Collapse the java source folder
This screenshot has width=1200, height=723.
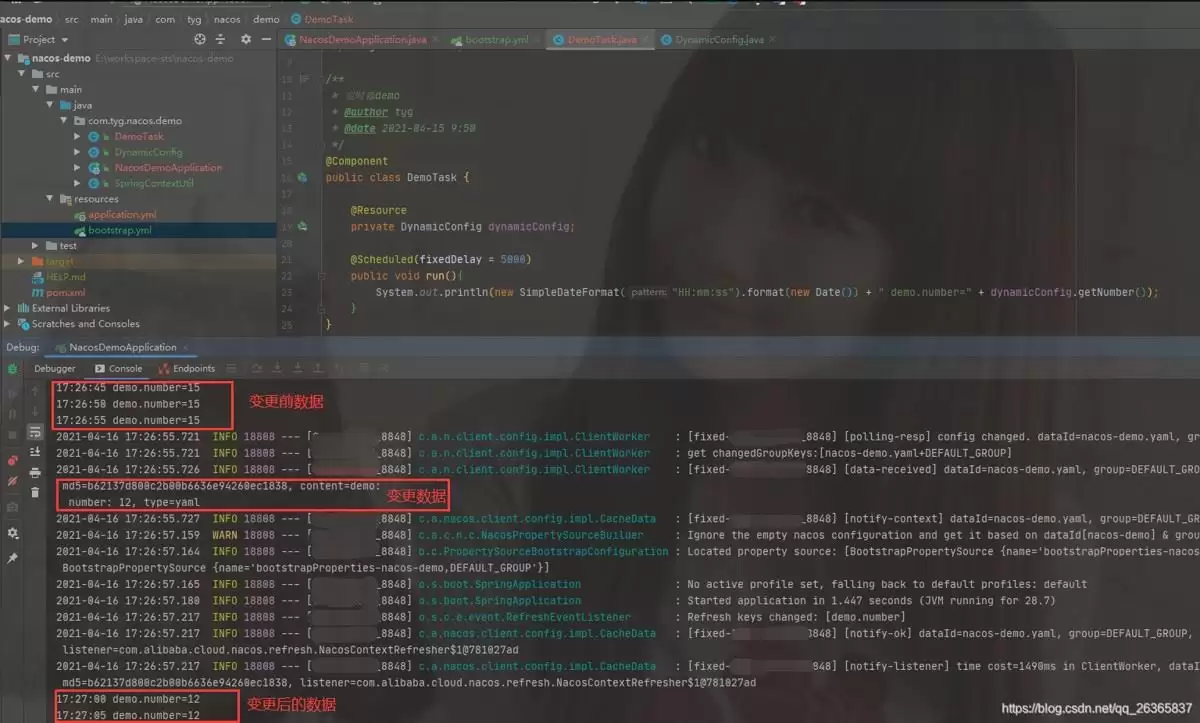point(50,105)
